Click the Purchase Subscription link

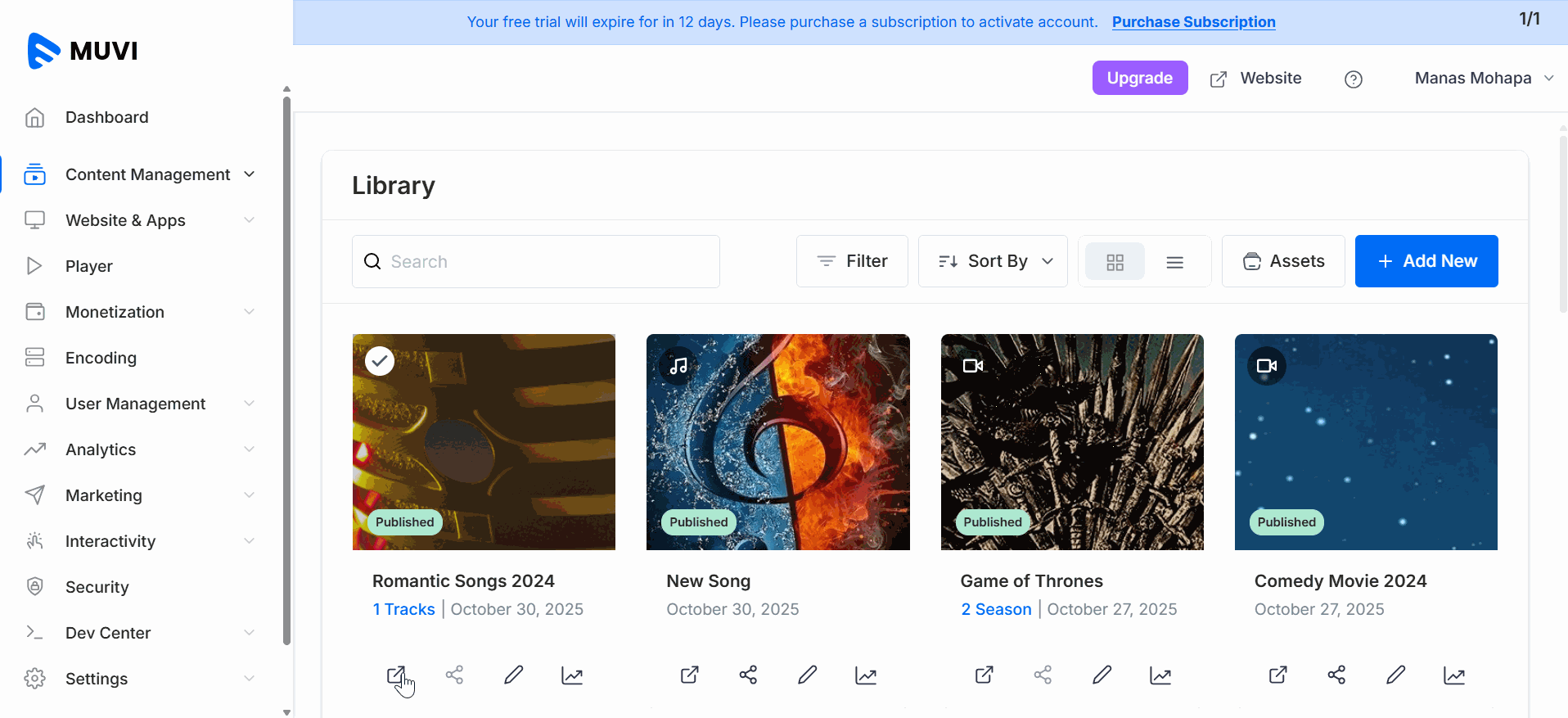(x=1193, y=22)
